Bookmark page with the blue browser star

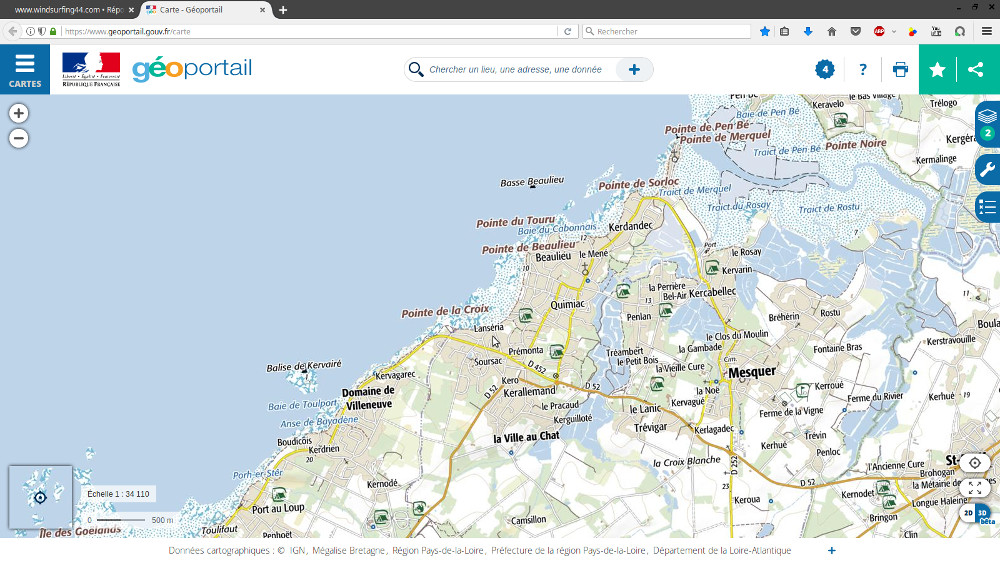point(765,31)
